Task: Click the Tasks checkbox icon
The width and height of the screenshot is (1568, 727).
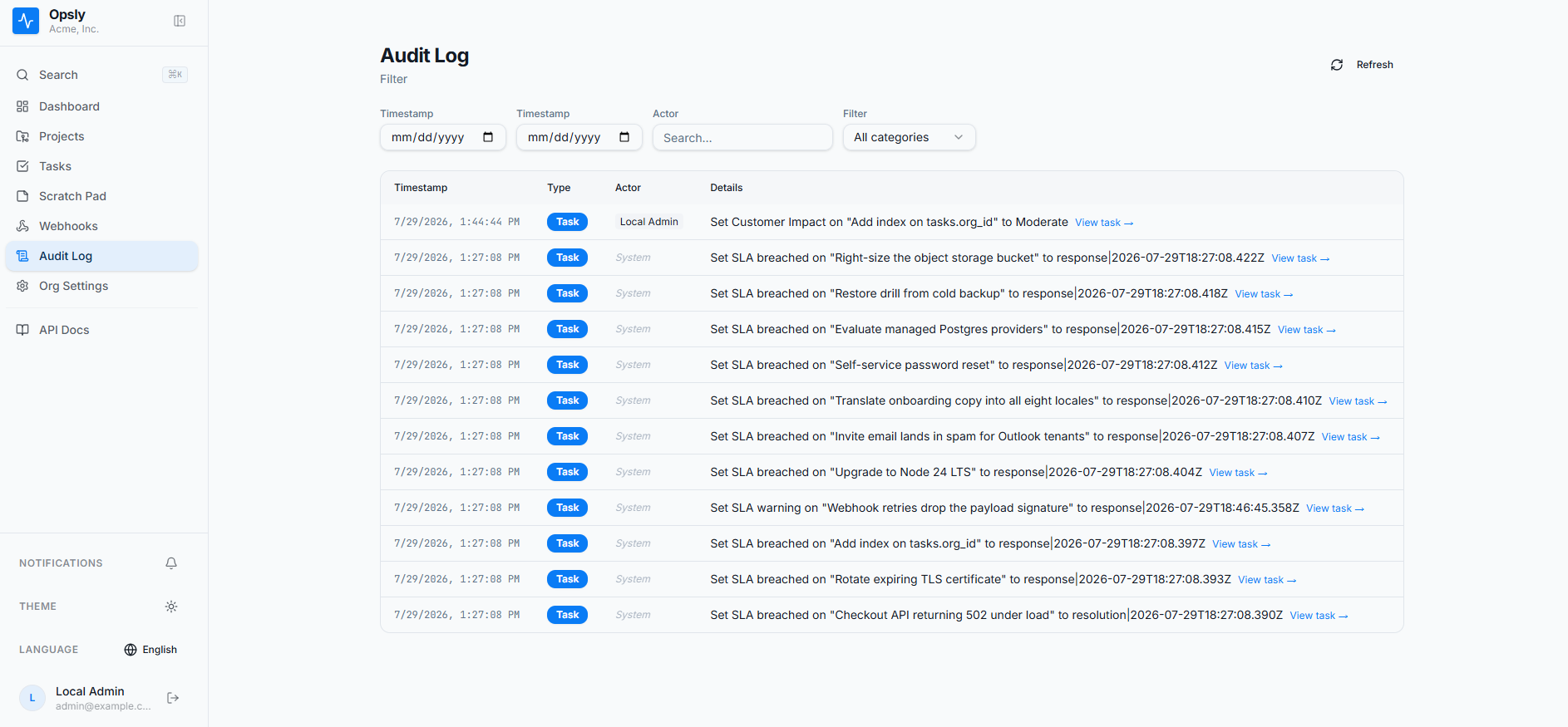Action: 22,166
